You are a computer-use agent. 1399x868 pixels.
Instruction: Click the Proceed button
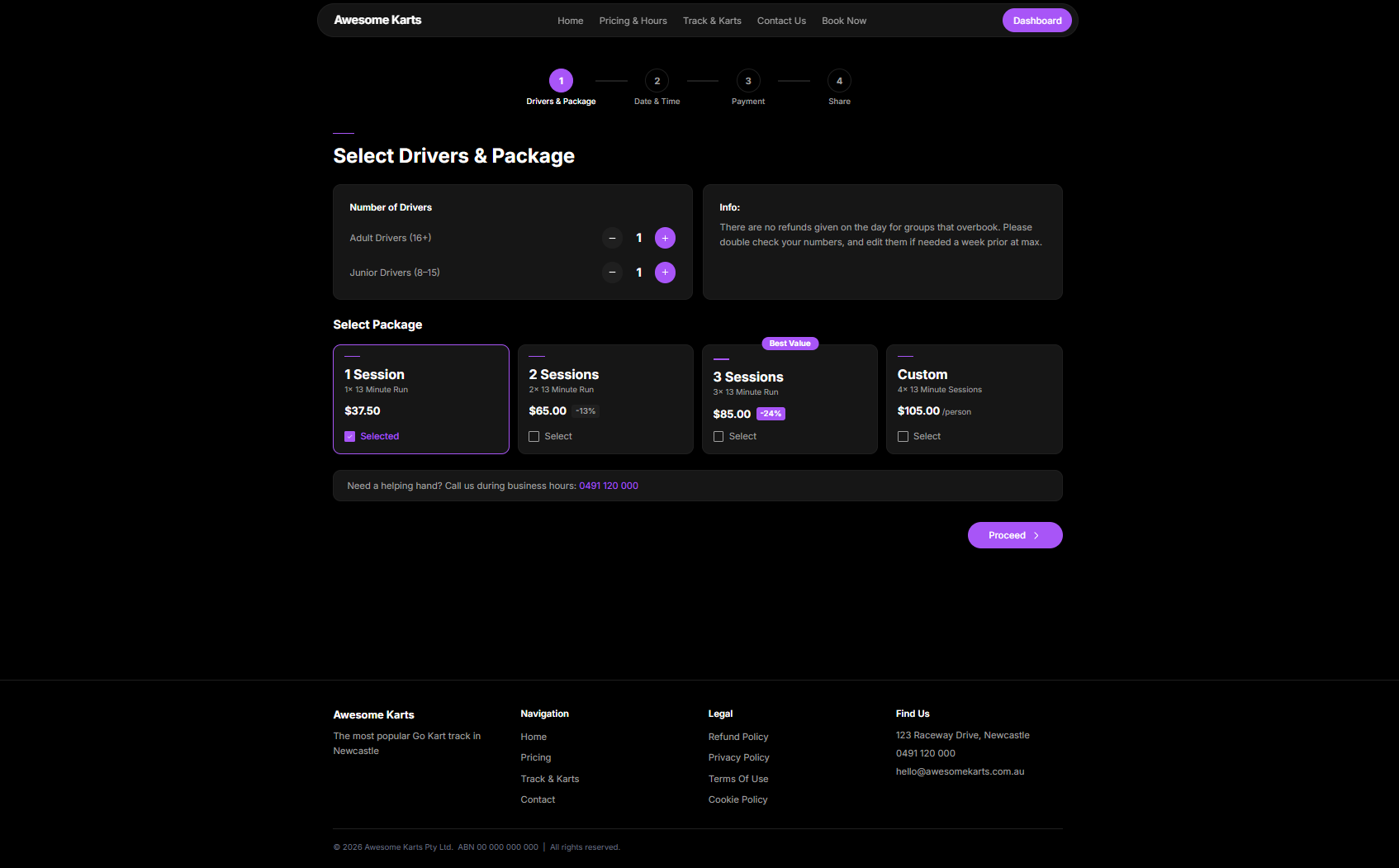[1015, 535]
